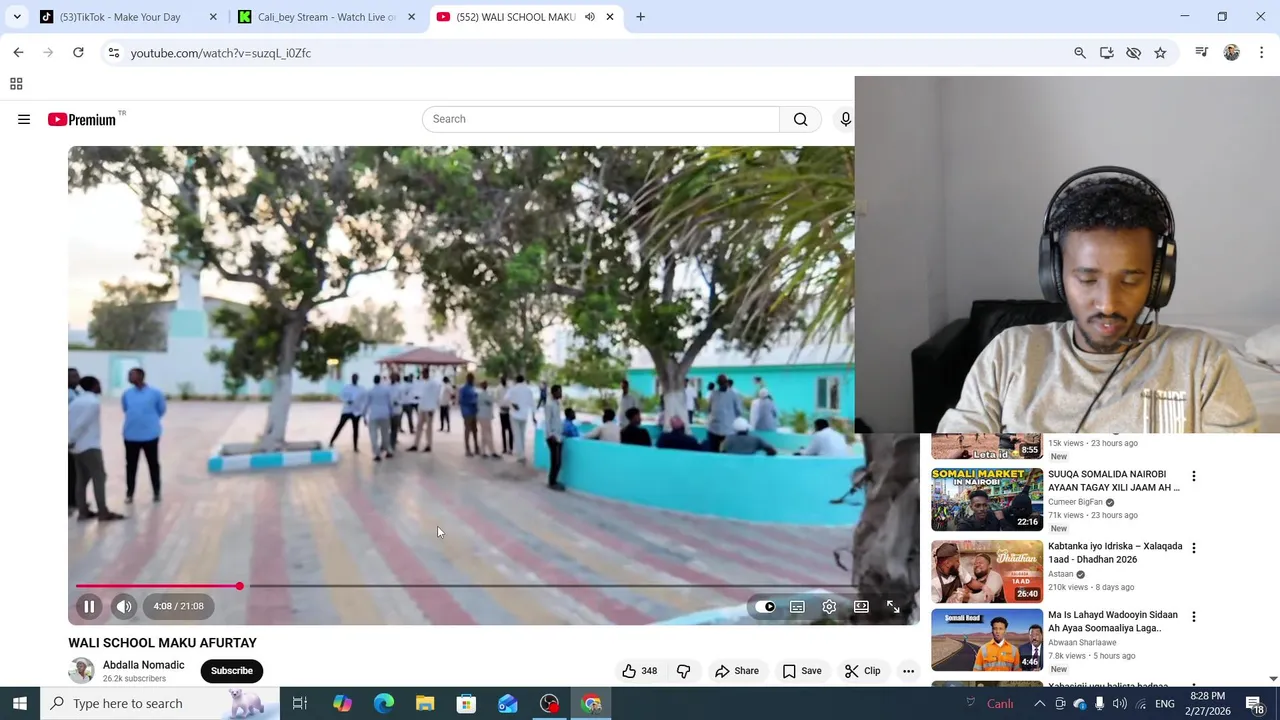Open options for SUUQA SOMALIDA NAIROBI video
Image resolution: width=1280 pixels, height=720 pixels.
pyautogui.click(x=1193, y=476)
